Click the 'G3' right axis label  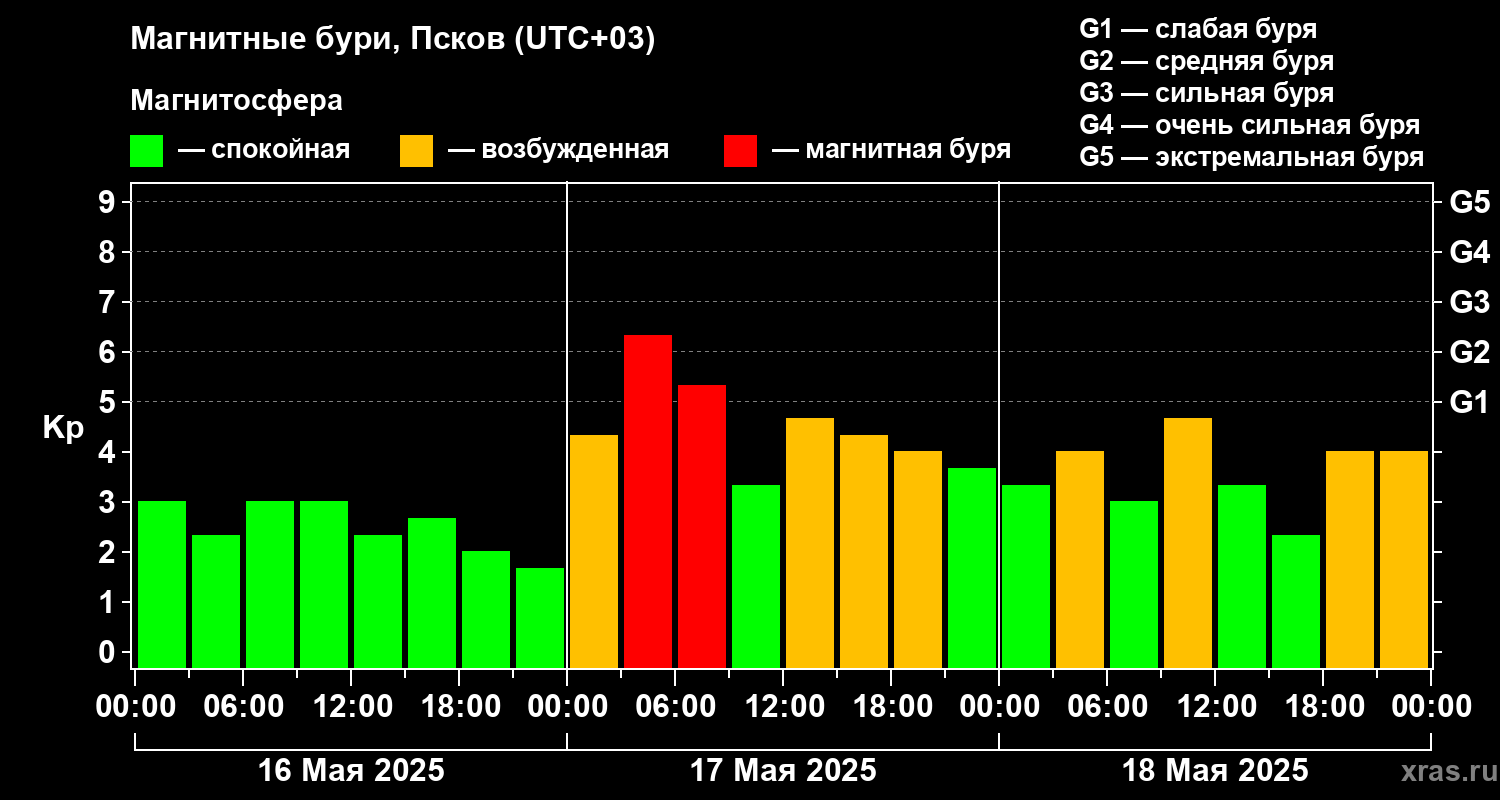(1470, 302)
